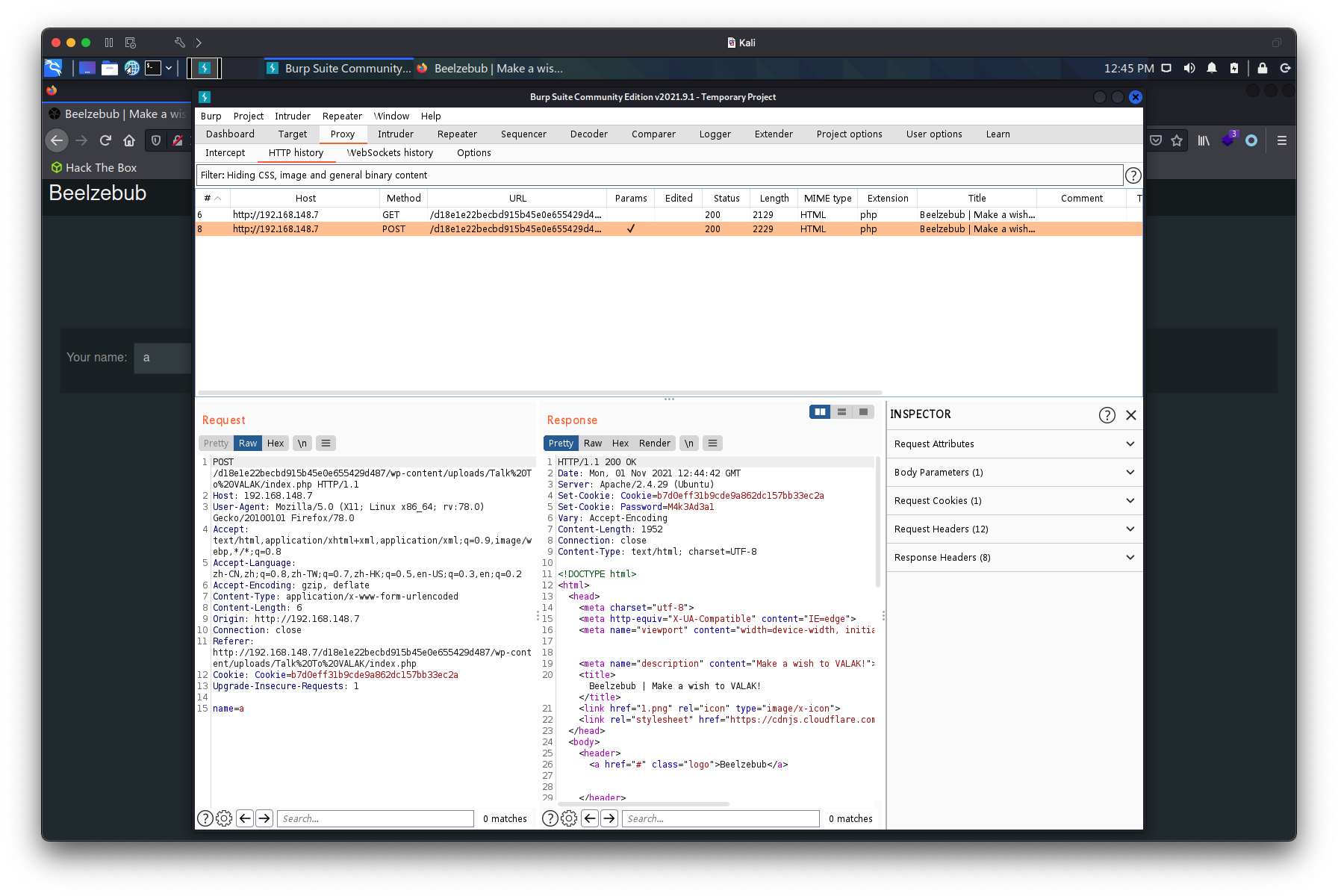Select side-by-side layout view icon
This screenshot has height=896, width=1338.
820,412
